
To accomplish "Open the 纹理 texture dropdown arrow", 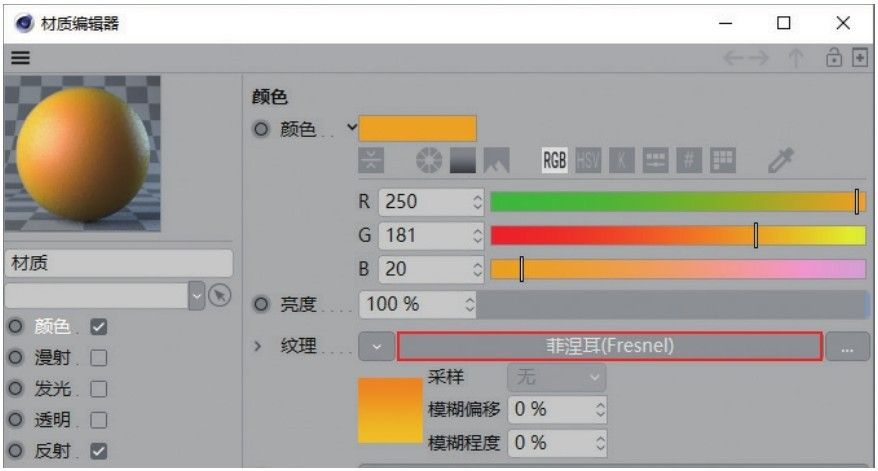I will pyautogui.click(x=376, y=347).
